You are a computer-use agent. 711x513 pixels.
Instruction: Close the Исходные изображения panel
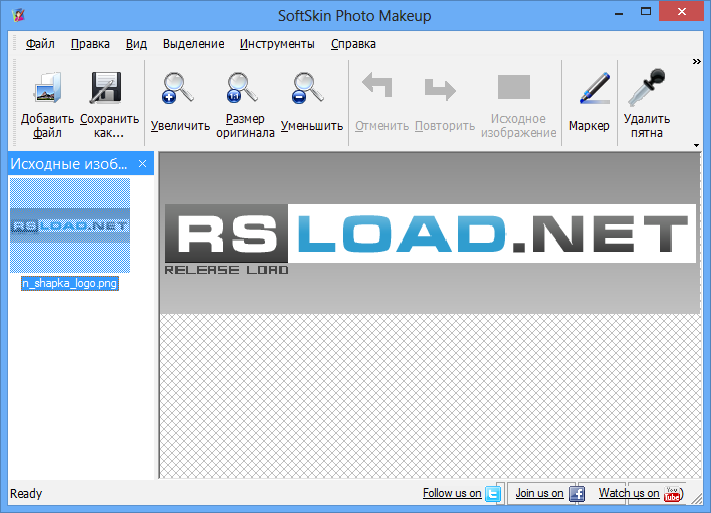click(142, 164)
